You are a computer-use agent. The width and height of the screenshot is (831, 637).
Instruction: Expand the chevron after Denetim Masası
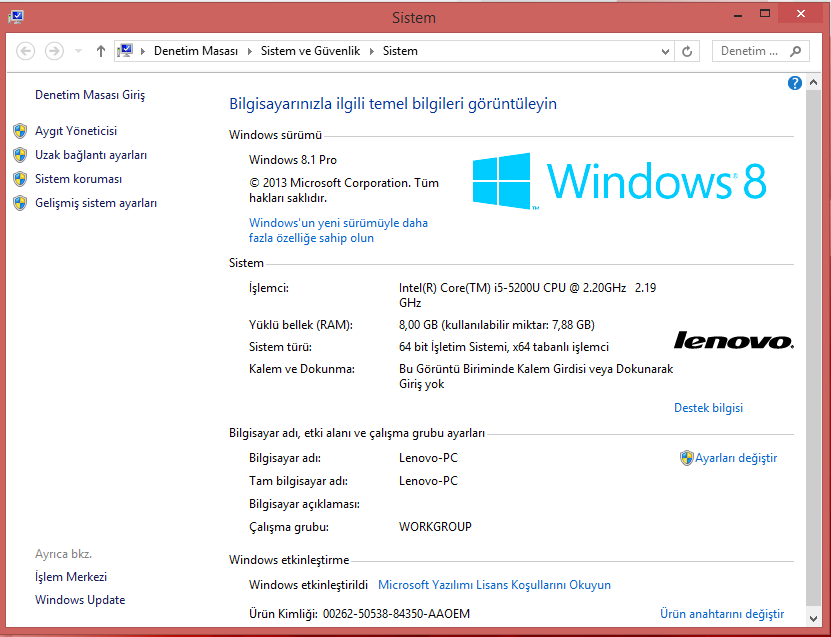(250, 51)
